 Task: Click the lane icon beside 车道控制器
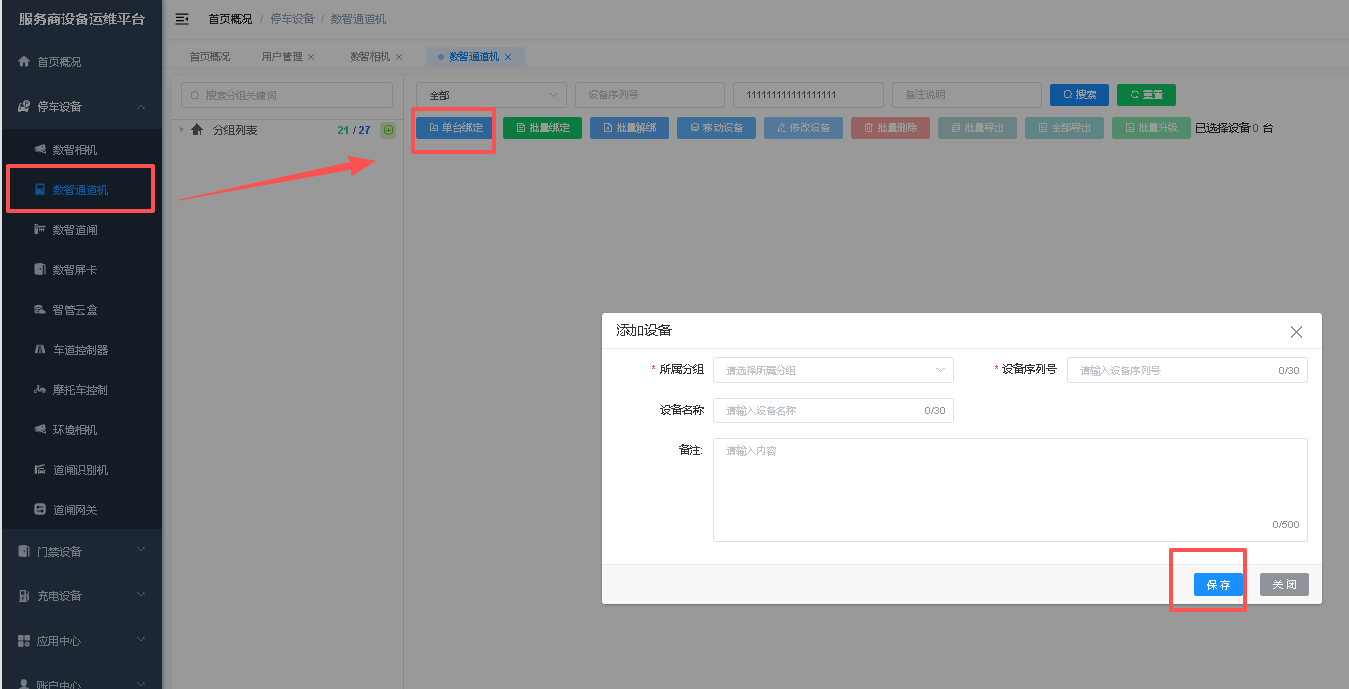click(40, 350)
